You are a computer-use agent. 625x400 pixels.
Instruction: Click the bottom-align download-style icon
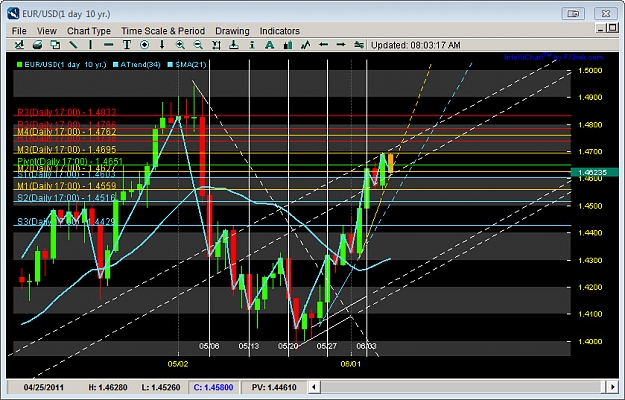(234, 45)
